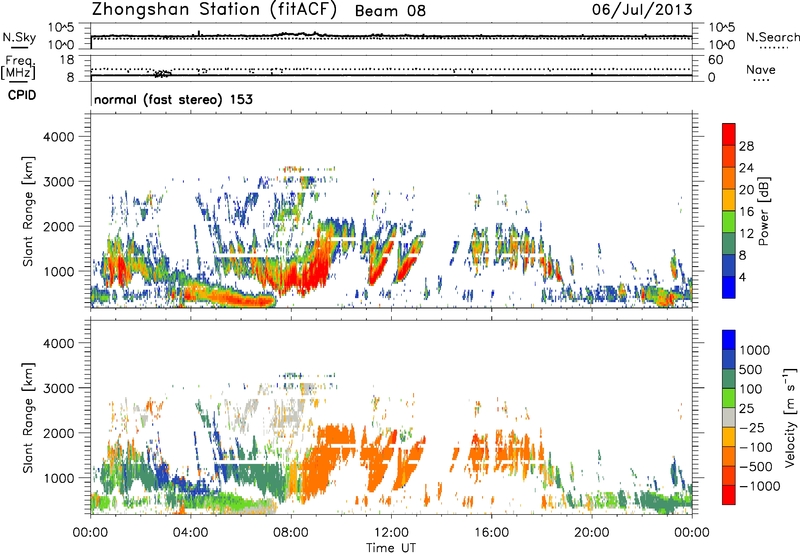Click the 'Freq. [MHz]' label
Viewport: 800px width, 554px height.
pyautogui.click(x=19, y=68)
